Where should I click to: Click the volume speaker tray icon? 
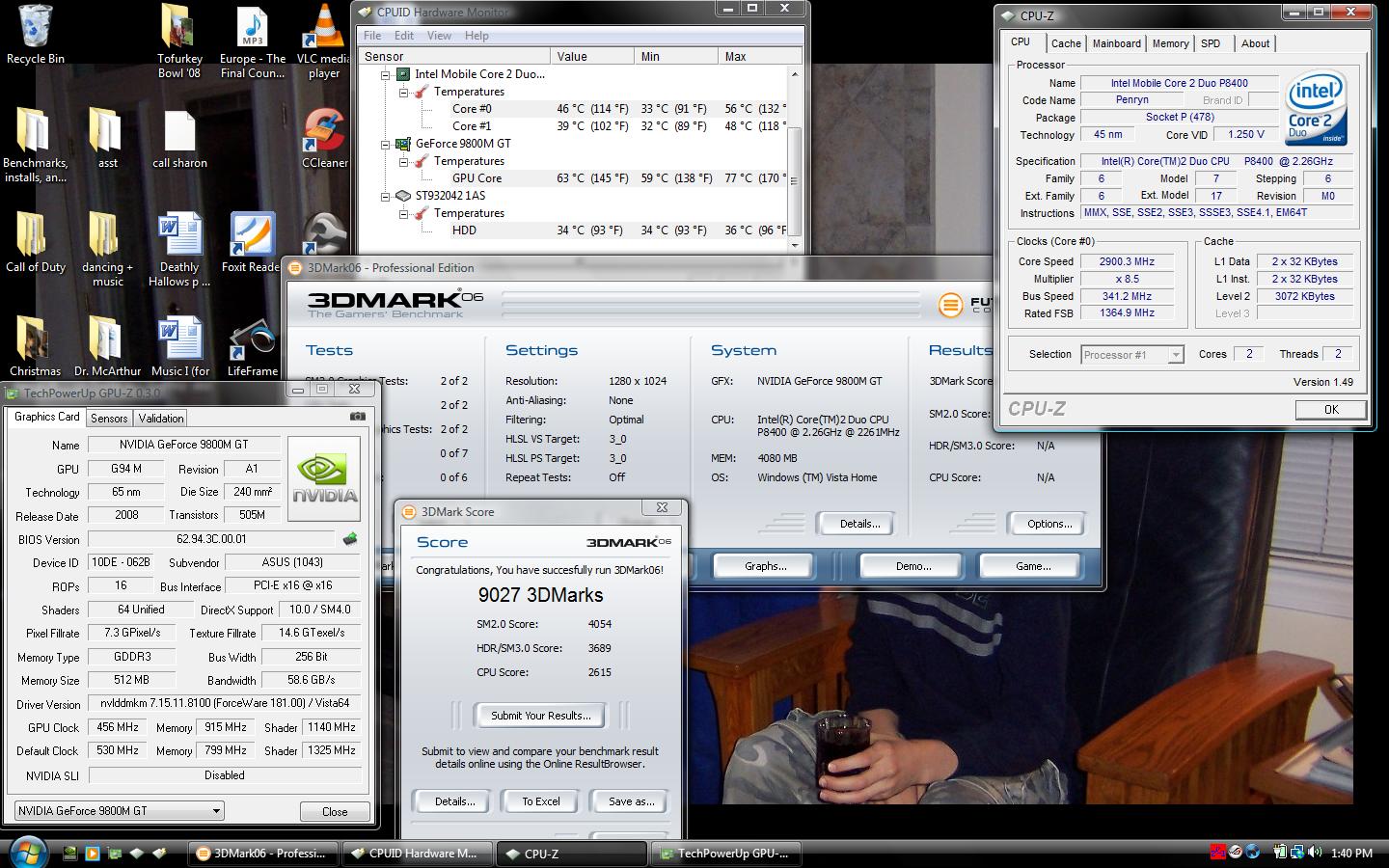point(1314,853)
